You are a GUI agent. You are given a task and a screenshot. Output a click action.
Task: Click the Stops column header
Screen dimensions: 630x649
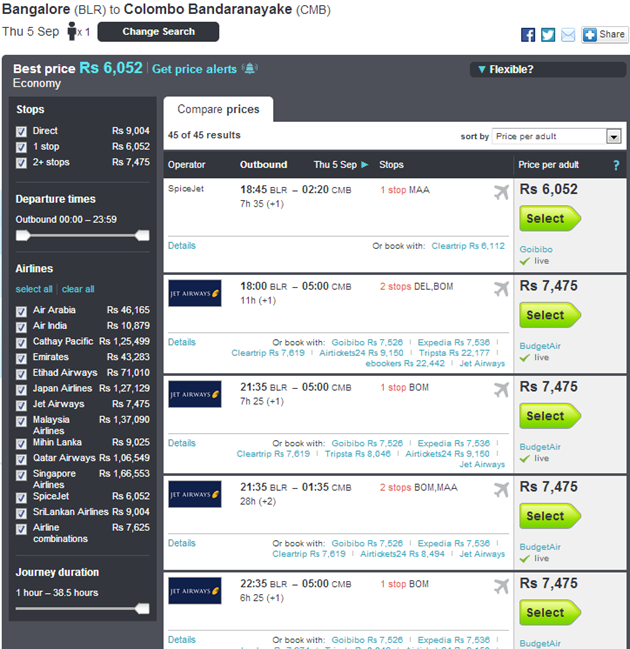tap(391, 165)
